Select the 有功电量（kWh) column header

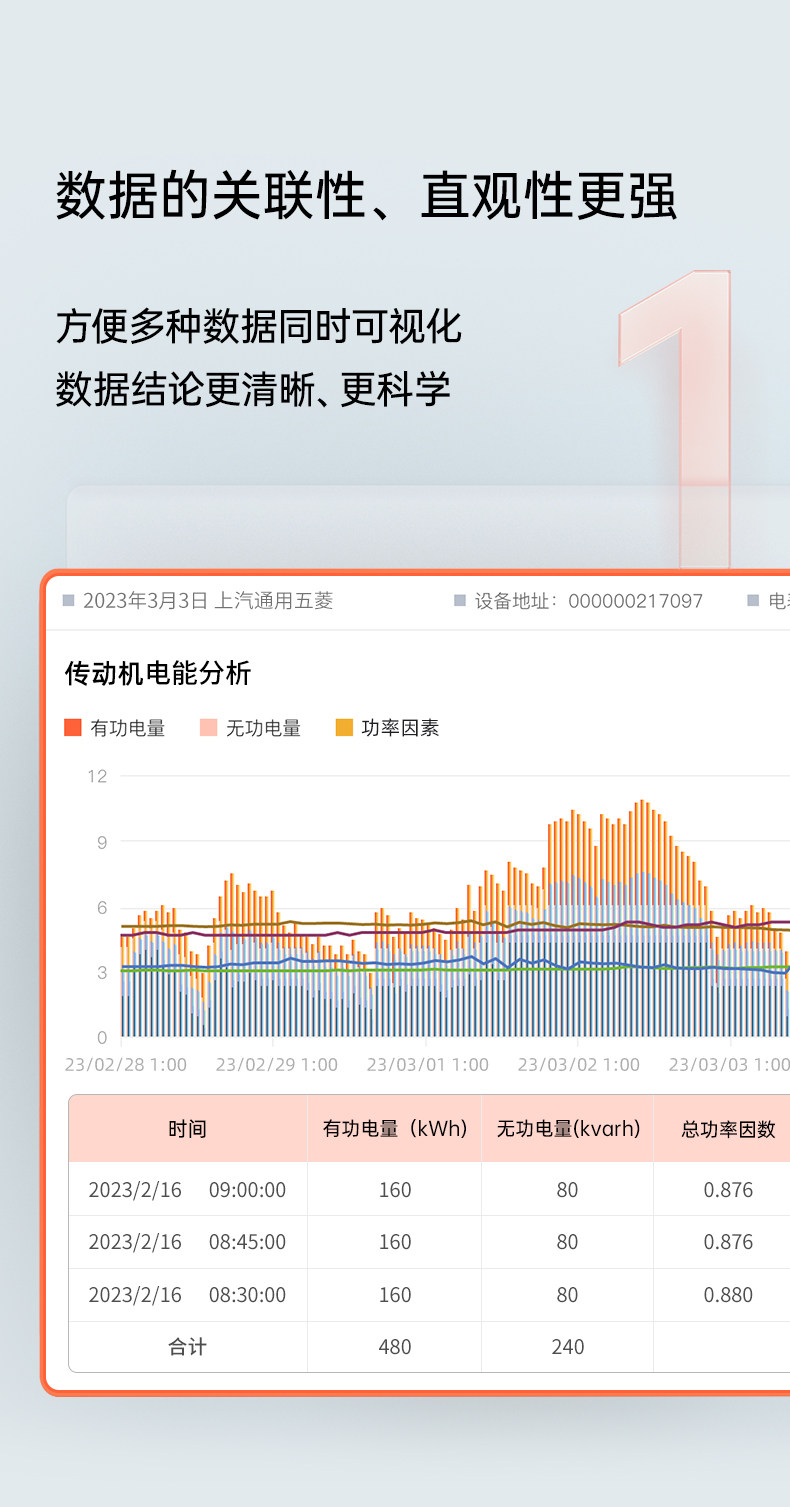395,1129
